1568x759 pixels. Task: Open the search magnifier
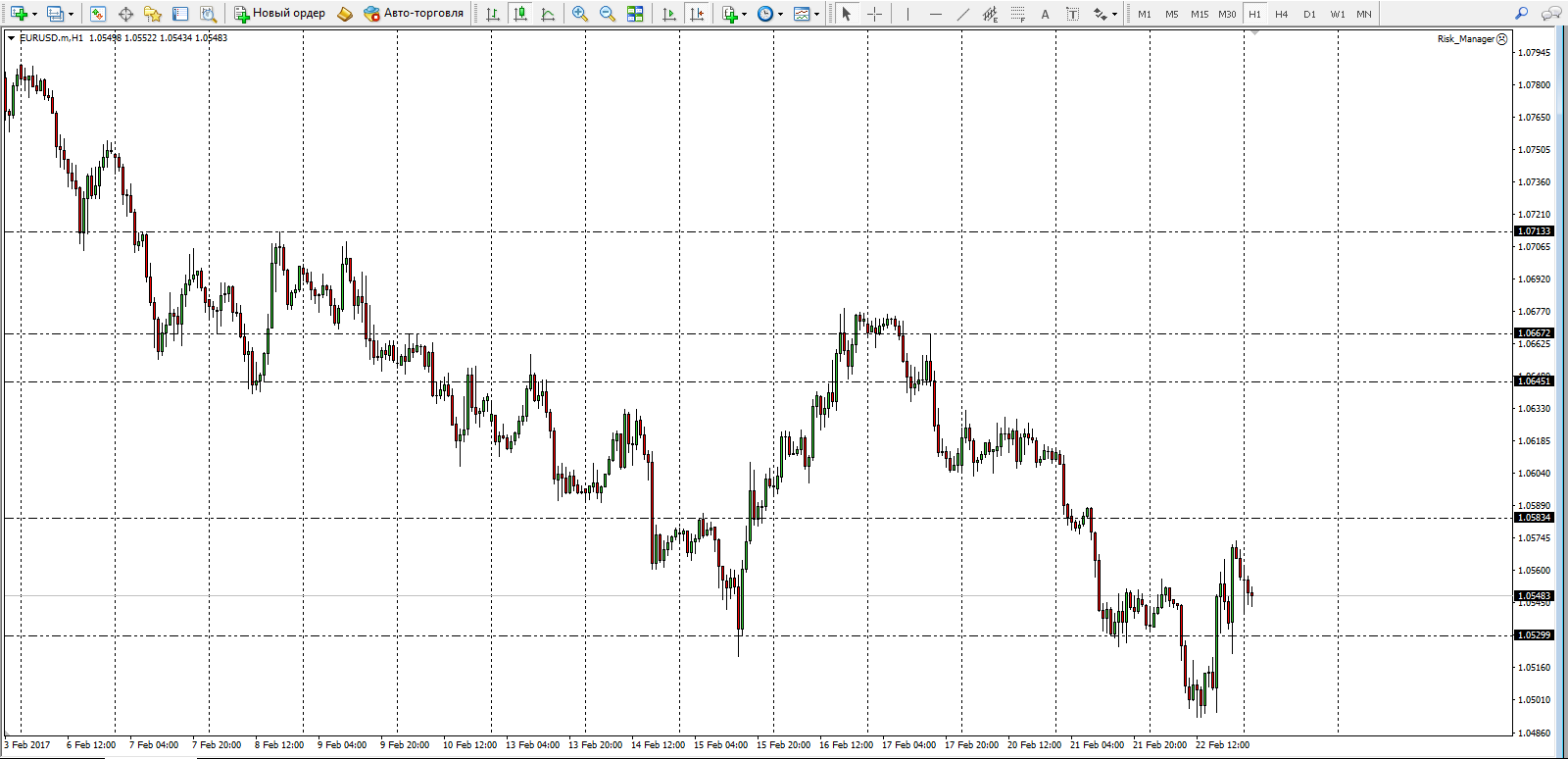pos(1521,14)
